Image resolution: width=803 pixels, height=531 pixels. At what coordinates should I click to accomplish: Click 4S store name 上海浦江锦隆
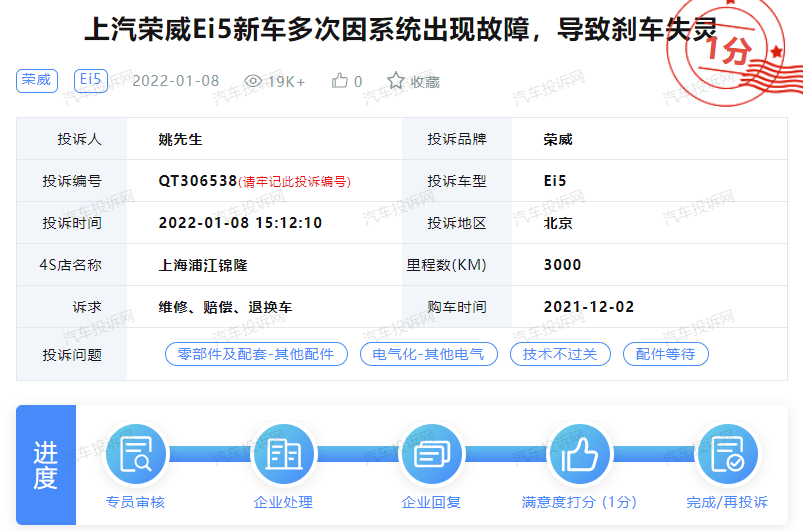tap(203, 265)
